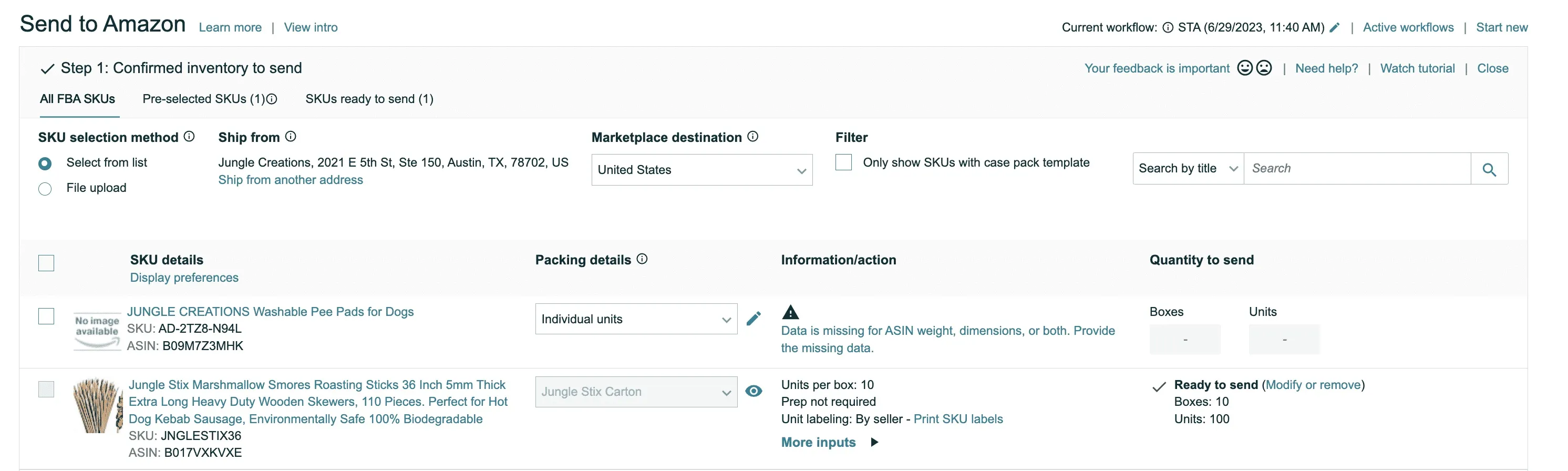Click the warning triangle for Pee Pads
The width and height of the screenshot is (1568, 471).
pyautogui.click(x=790, y=313)
